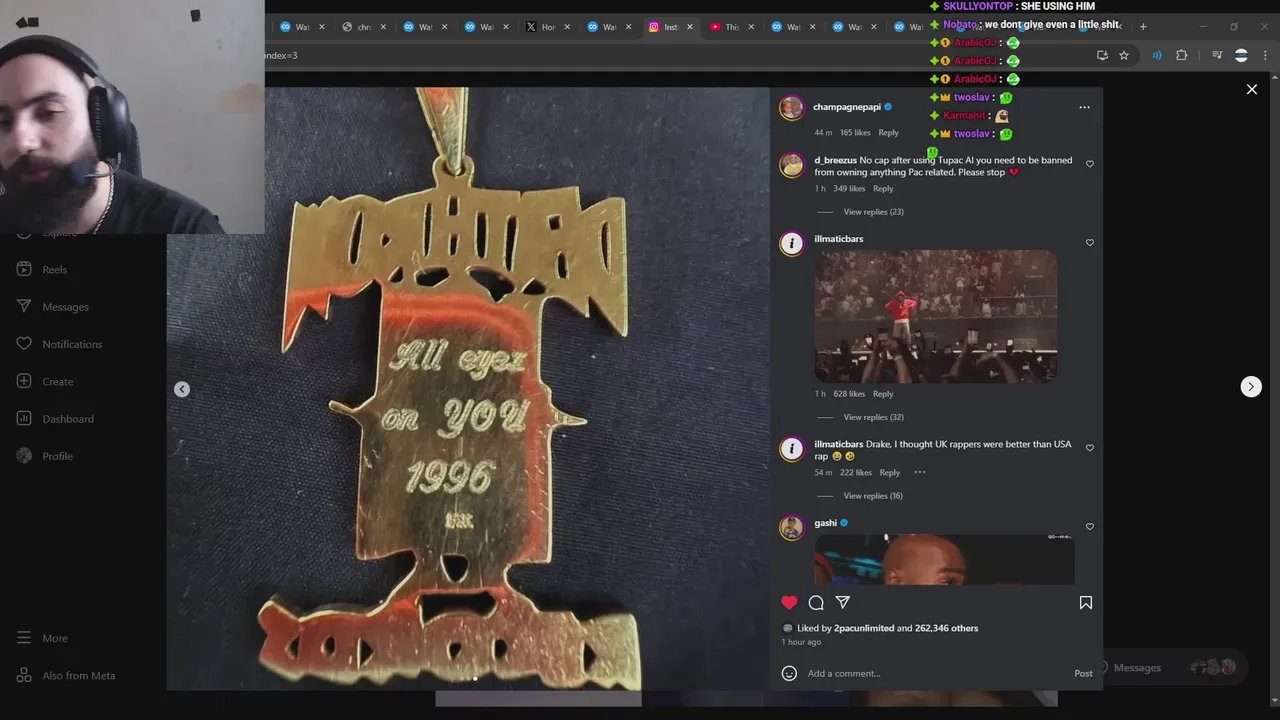
Task: Click the Post comment button
Action: (x=1083, y=673)
